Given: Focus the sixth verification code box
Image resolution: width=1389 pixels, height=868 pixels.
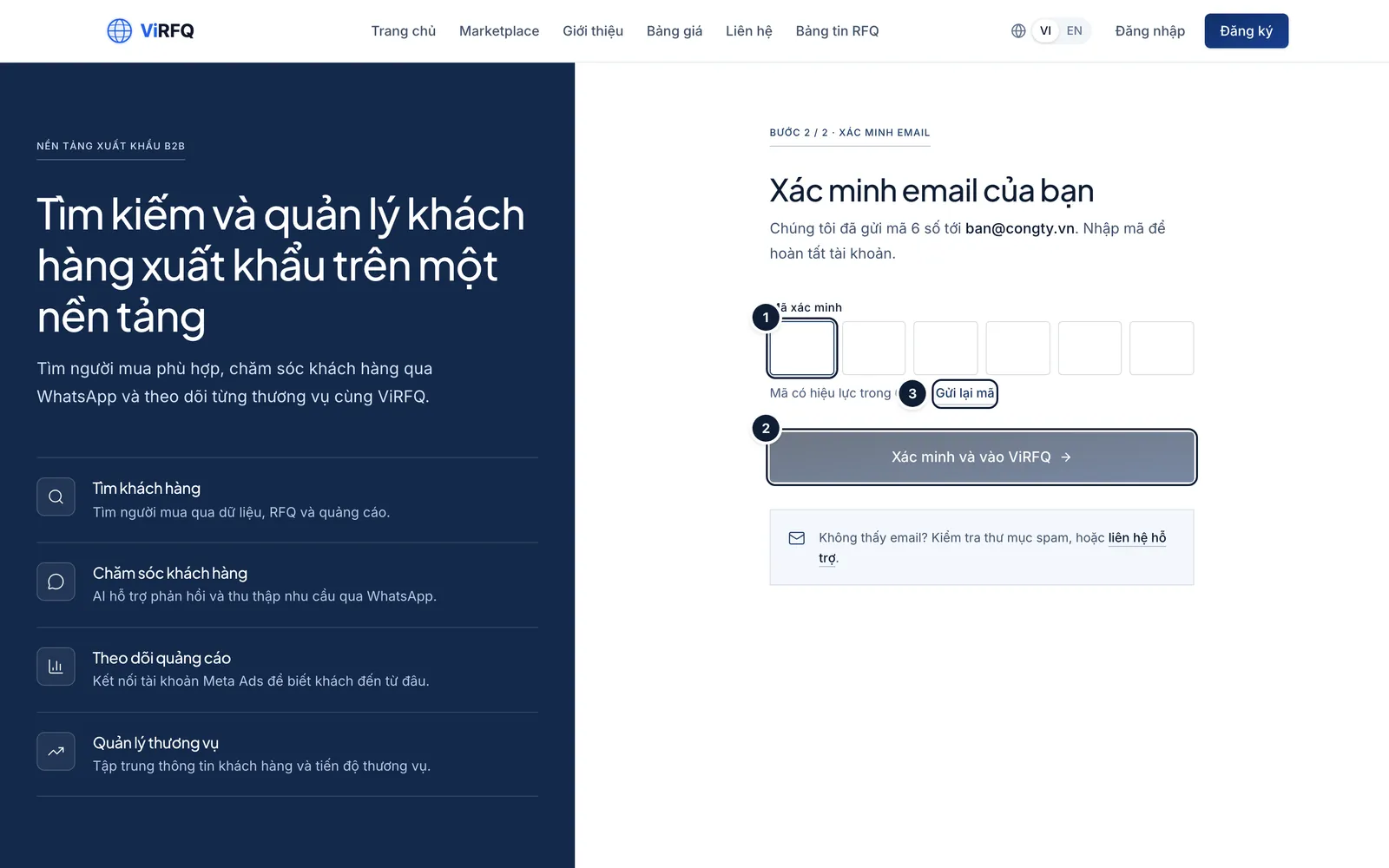Looking at the screenshot, I should (x=1162, y=348).
